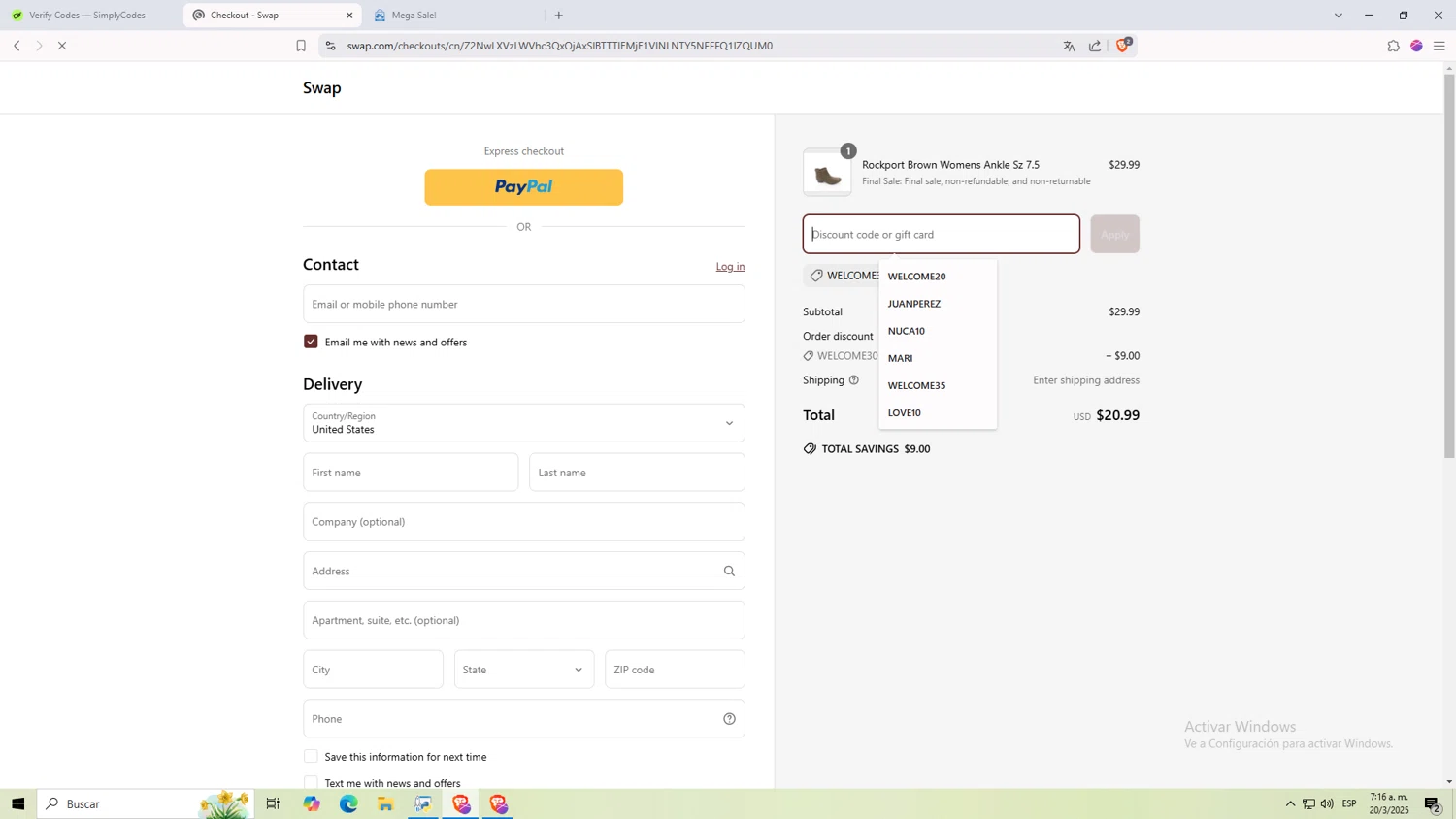
Task: Click the Buscar taskbar search box
Action: tap(146, 803)
